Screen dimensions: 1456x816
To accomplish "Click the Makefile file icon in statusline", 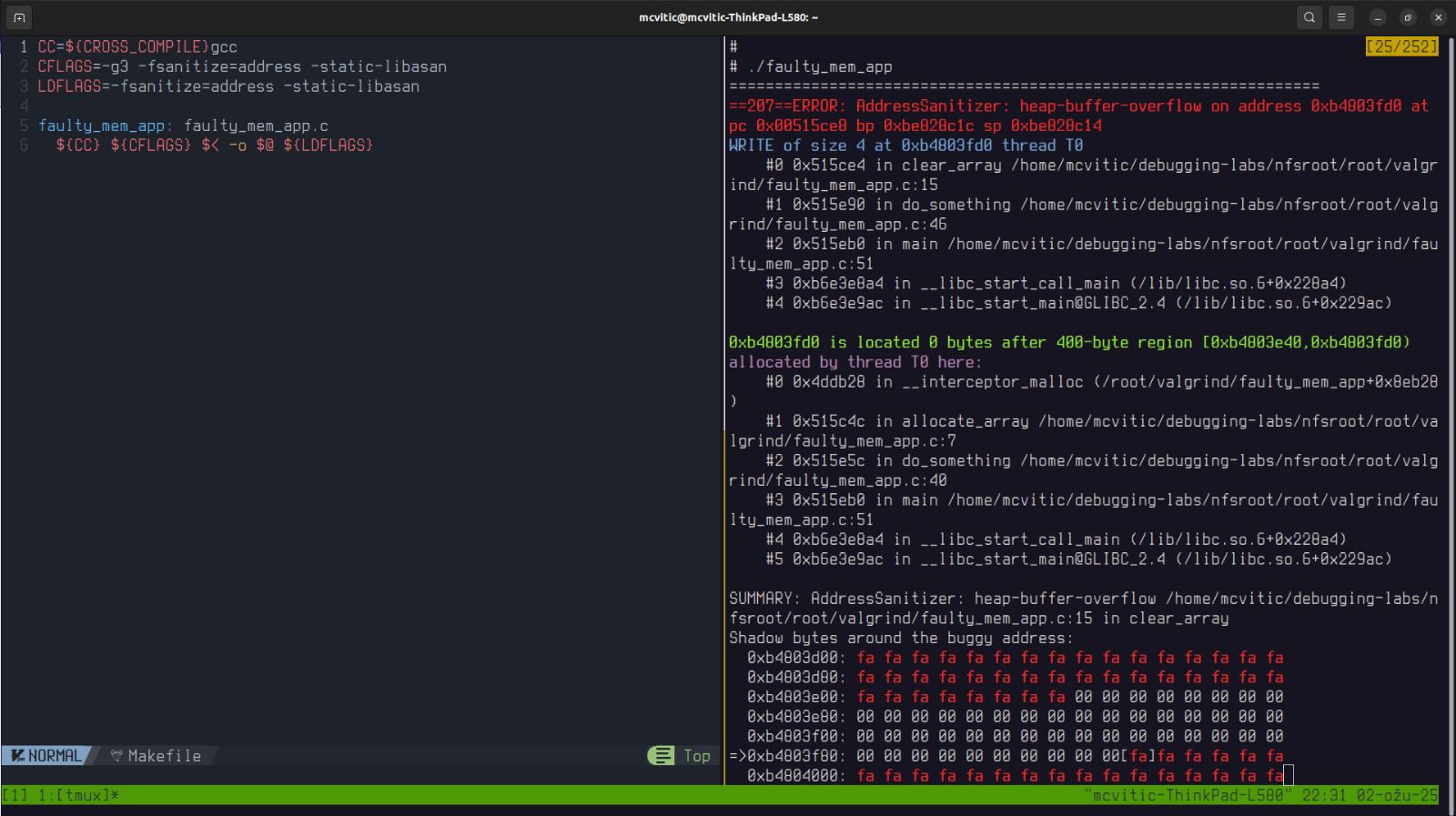I will point(116,756).
